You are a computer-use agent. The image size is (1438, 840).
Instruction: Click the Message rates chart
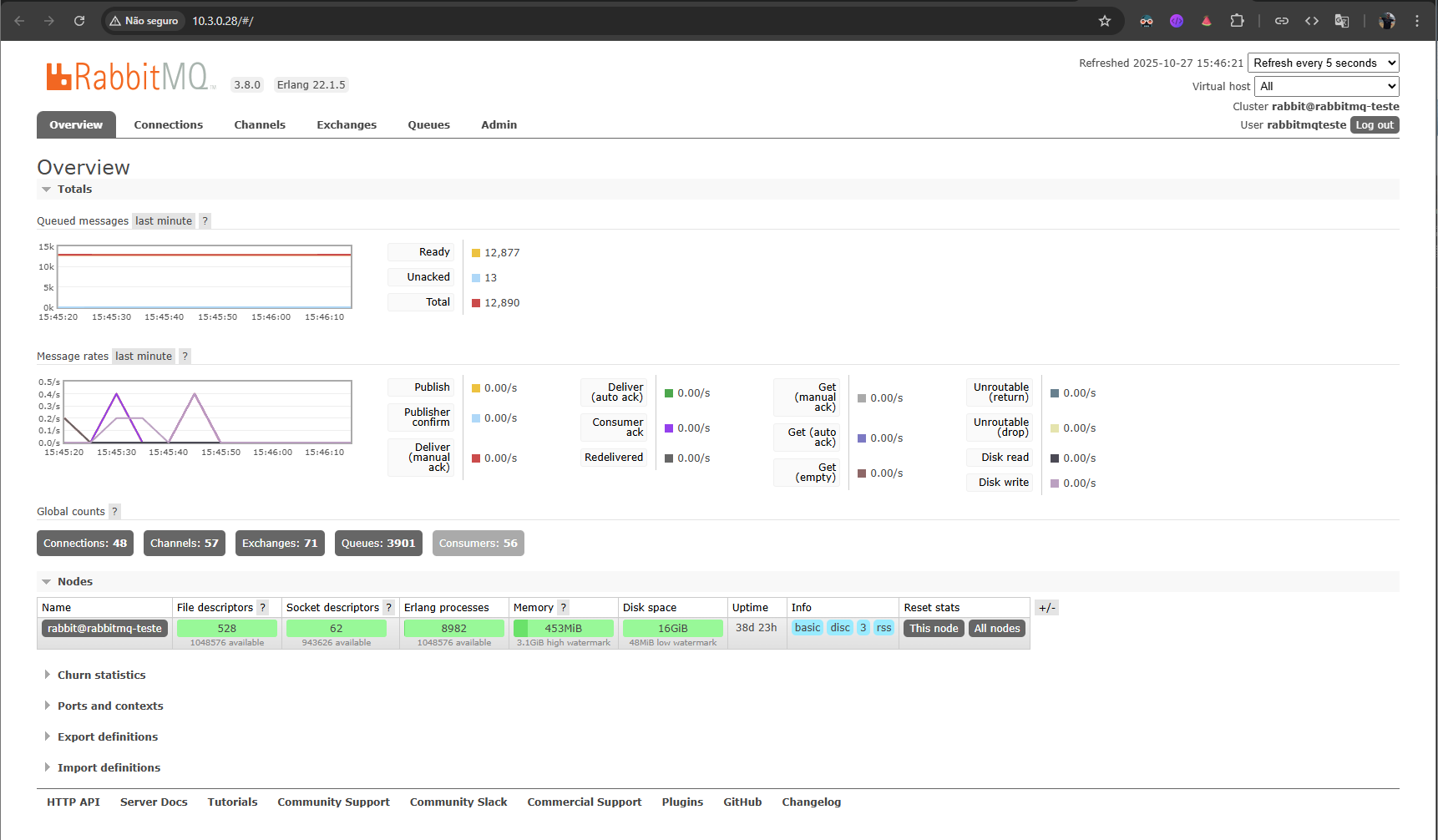pos(207,412)
